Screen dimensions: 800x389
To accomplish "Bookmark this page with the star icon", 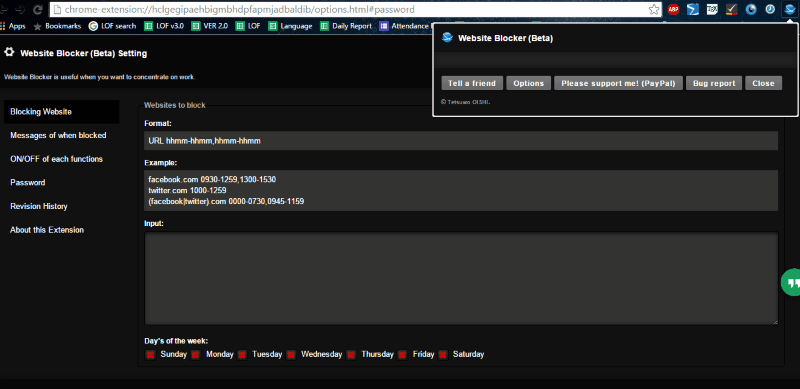I will pyautogui.click(x=654, y=9).
